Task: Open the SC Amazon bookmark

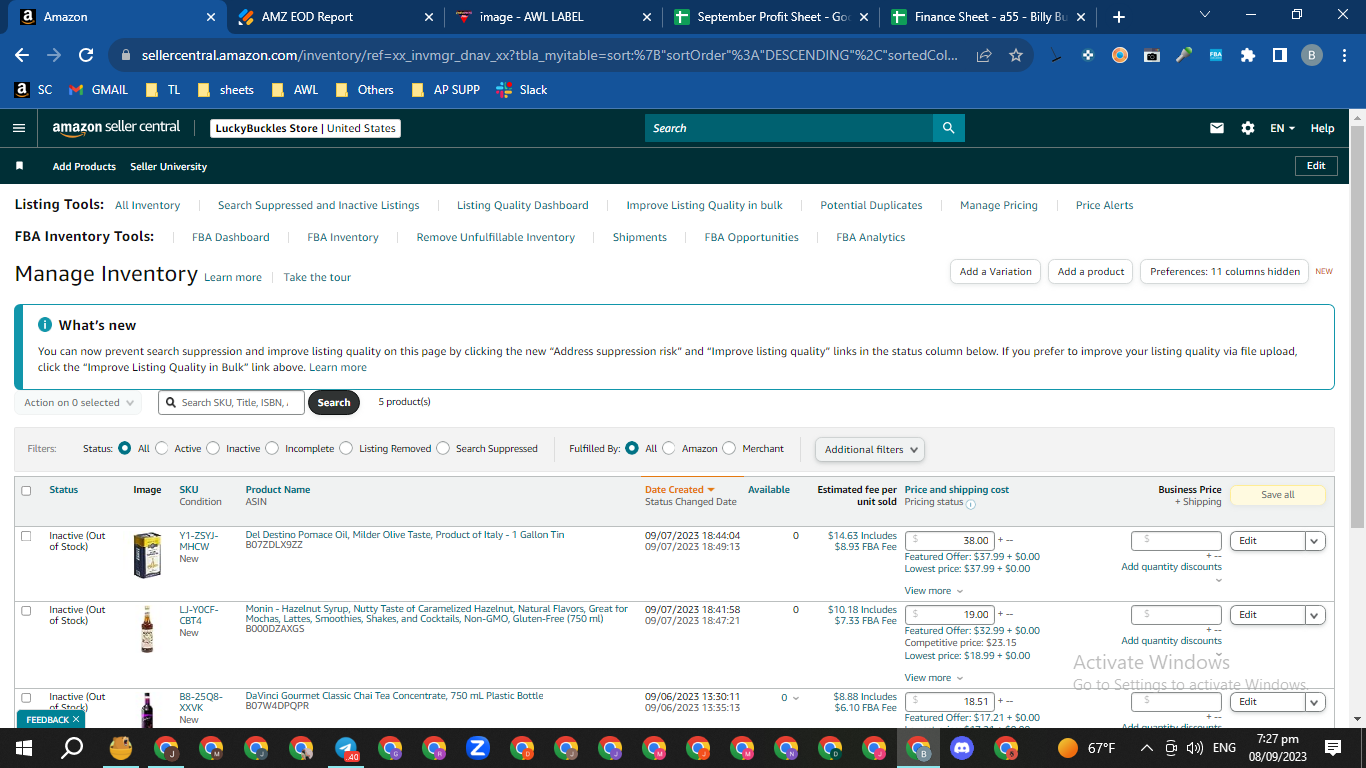Action: click(33, 90)
